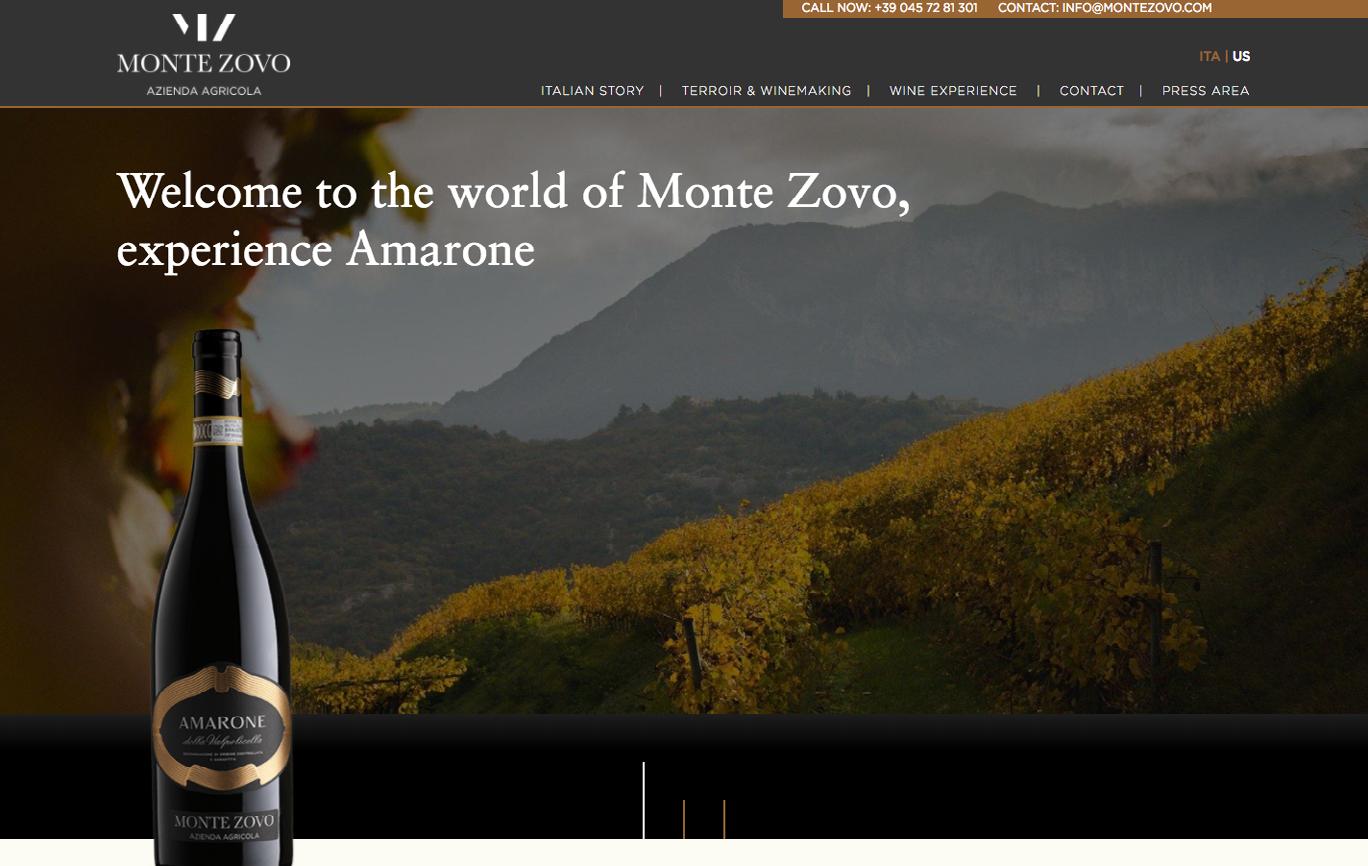Click the gold band on bottle neck
This screenshot has height=866, width=1368.
point(217,383)
